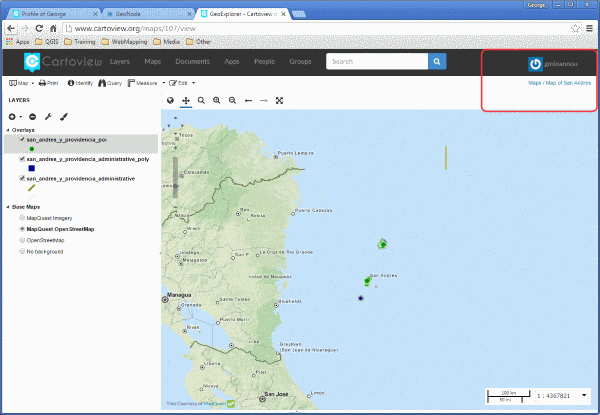Click the Cartoview search field
The height and width of the screenshot is (415, 600).
[377, 62]
